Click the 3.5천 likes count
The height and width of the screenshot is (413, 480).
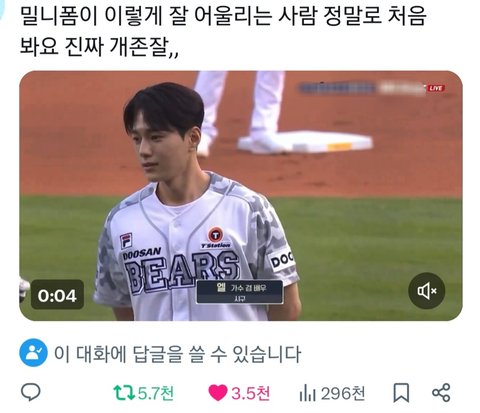tap(250, 393)
